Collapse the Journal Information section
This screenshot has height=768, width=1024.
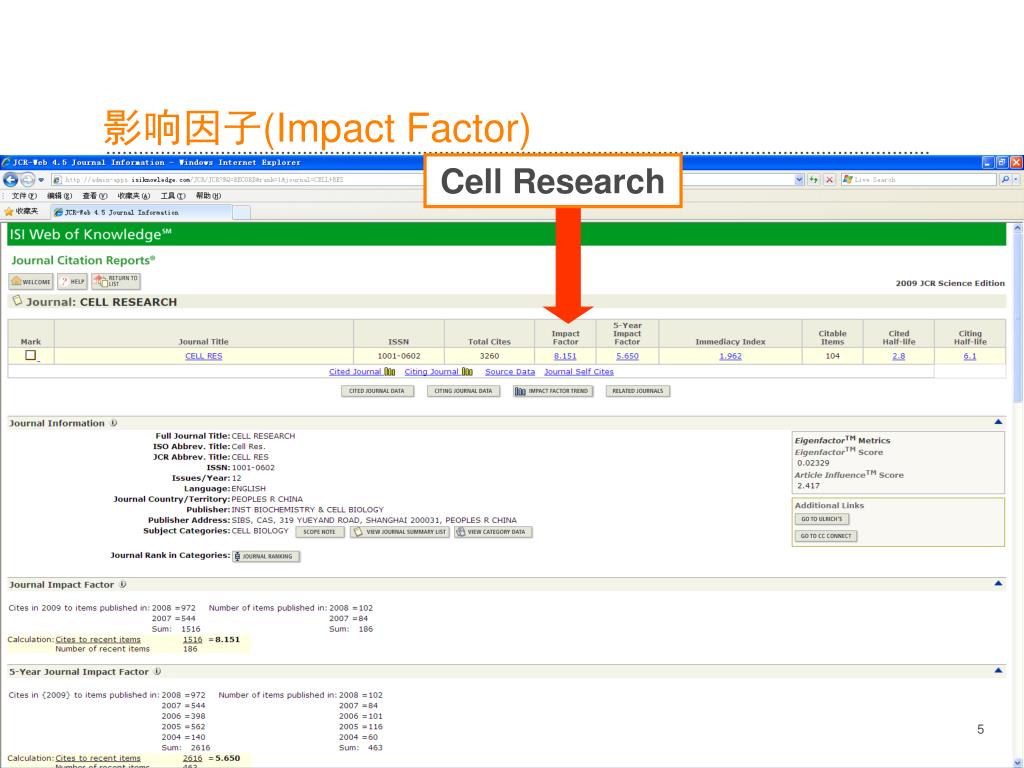pyautogui.click(x=998, y=423)
